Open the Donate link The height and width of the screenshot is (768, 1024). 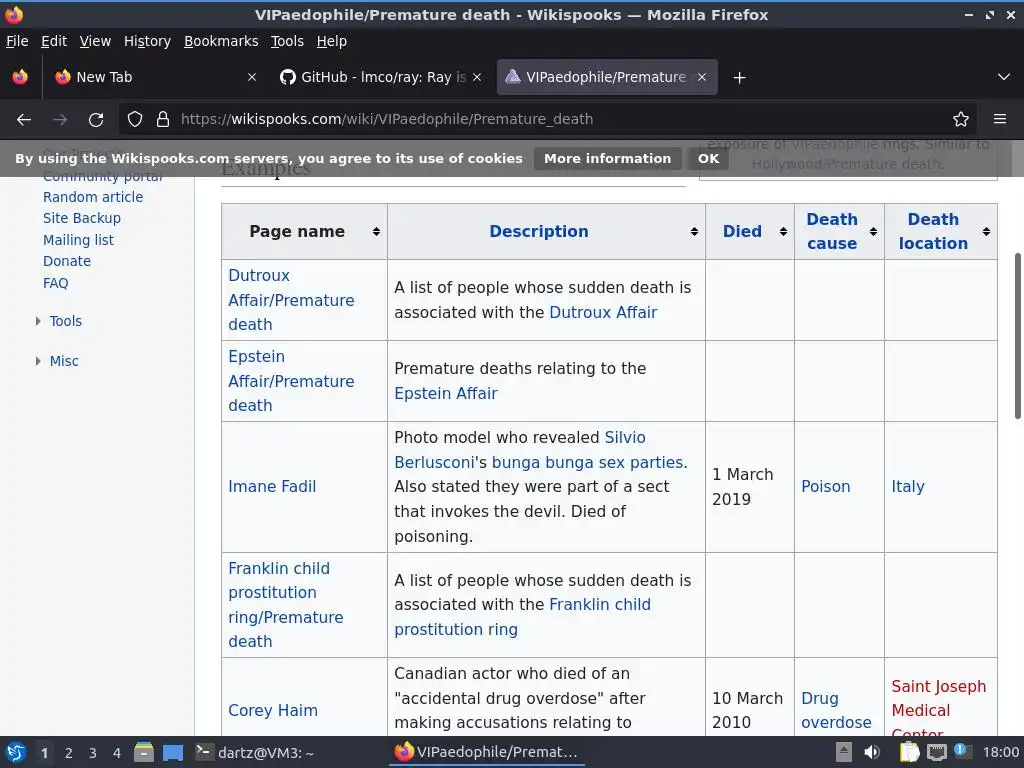pyautogui.click(x=67, y=261)
